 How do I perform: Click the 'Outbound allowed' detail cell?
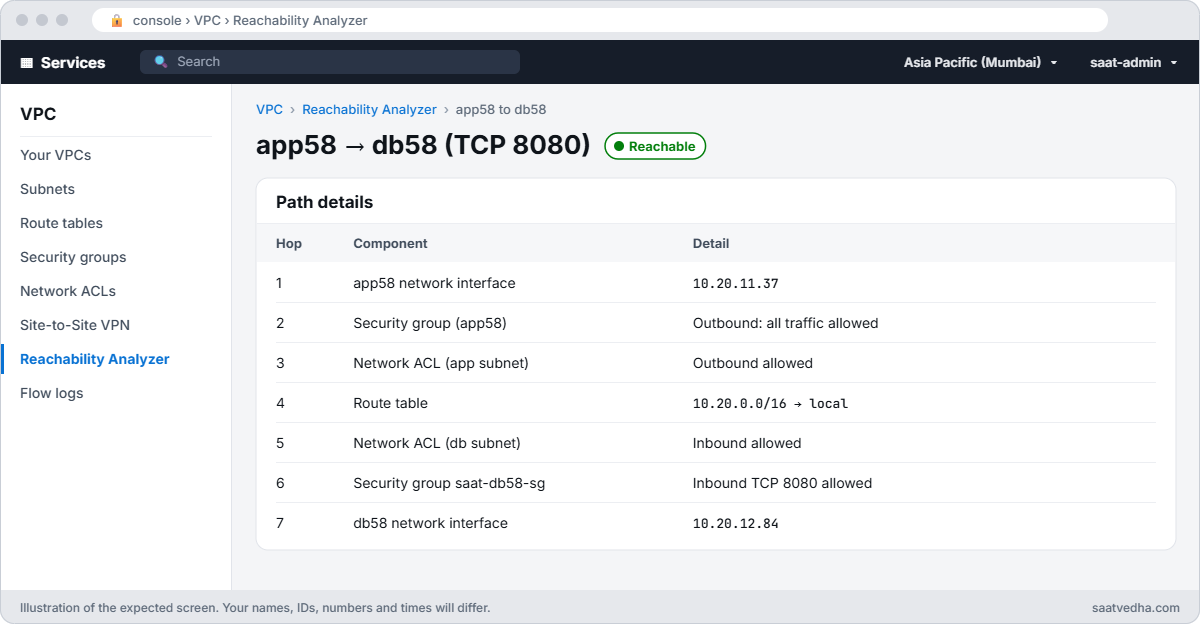tap(753, 363)
